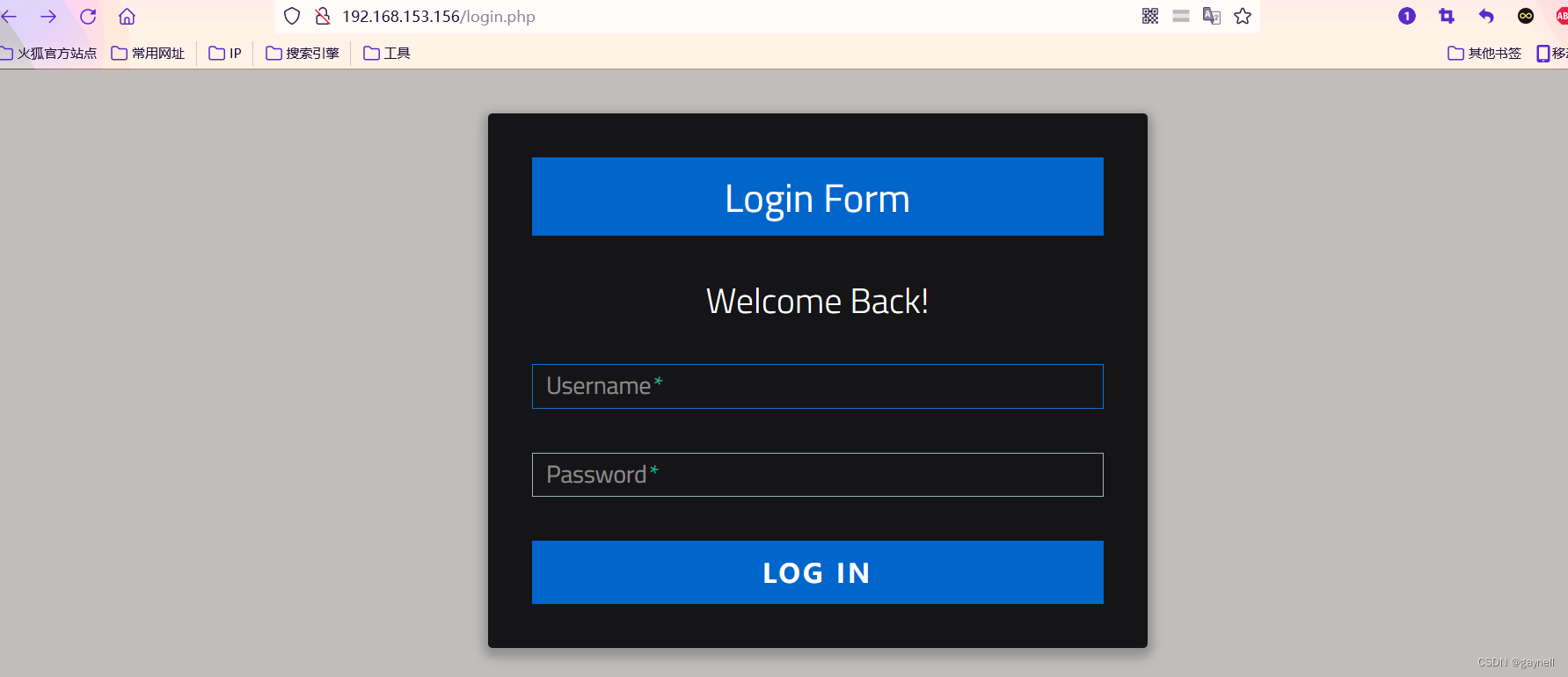Click the shield tracking protection icon
Image resolution: width=1568 pixels, height=677 pixels.
pyautogui.click(x=292, y=16)
